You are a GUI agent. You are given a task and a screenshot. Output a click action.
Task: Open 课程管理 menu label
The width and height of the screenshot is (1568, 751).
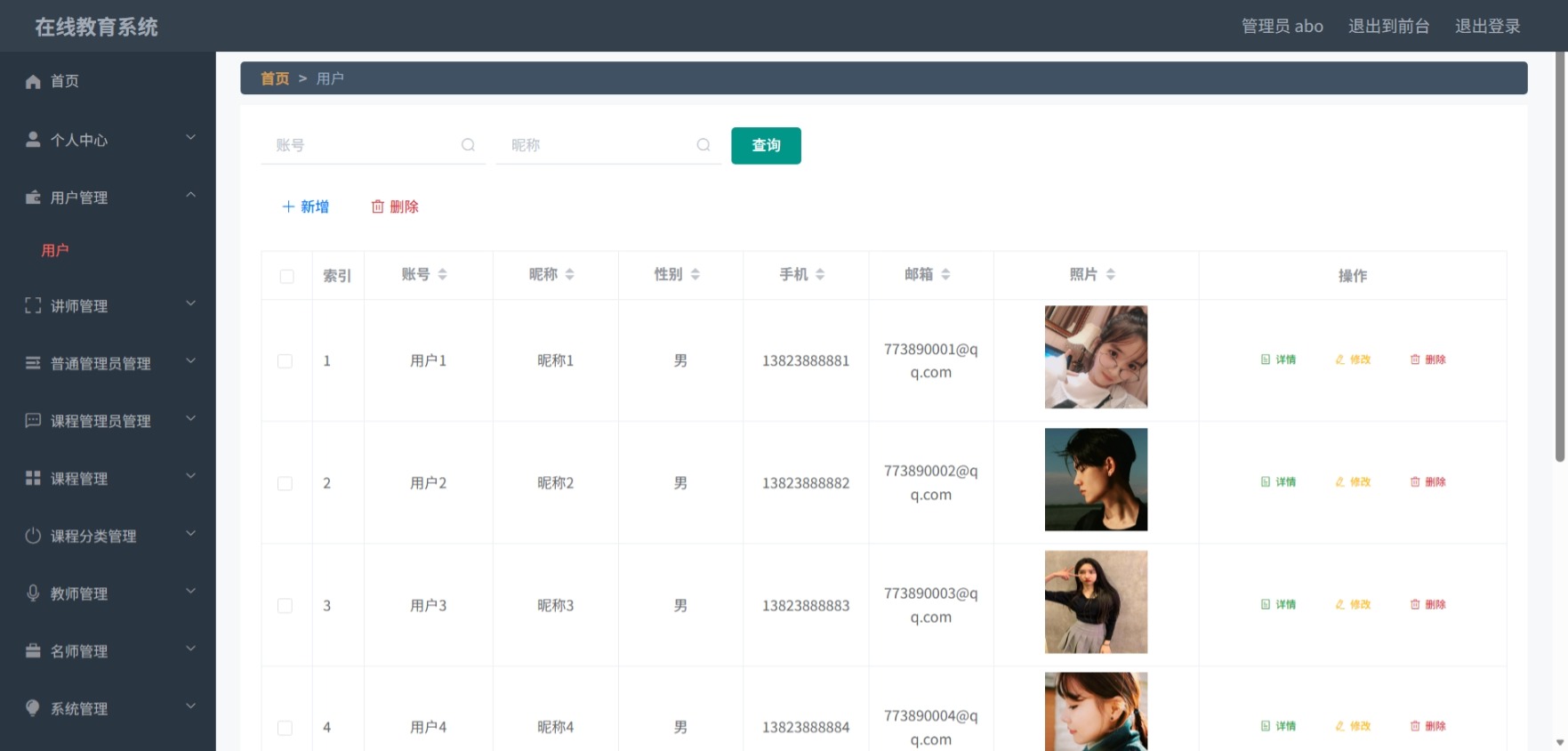79,479
